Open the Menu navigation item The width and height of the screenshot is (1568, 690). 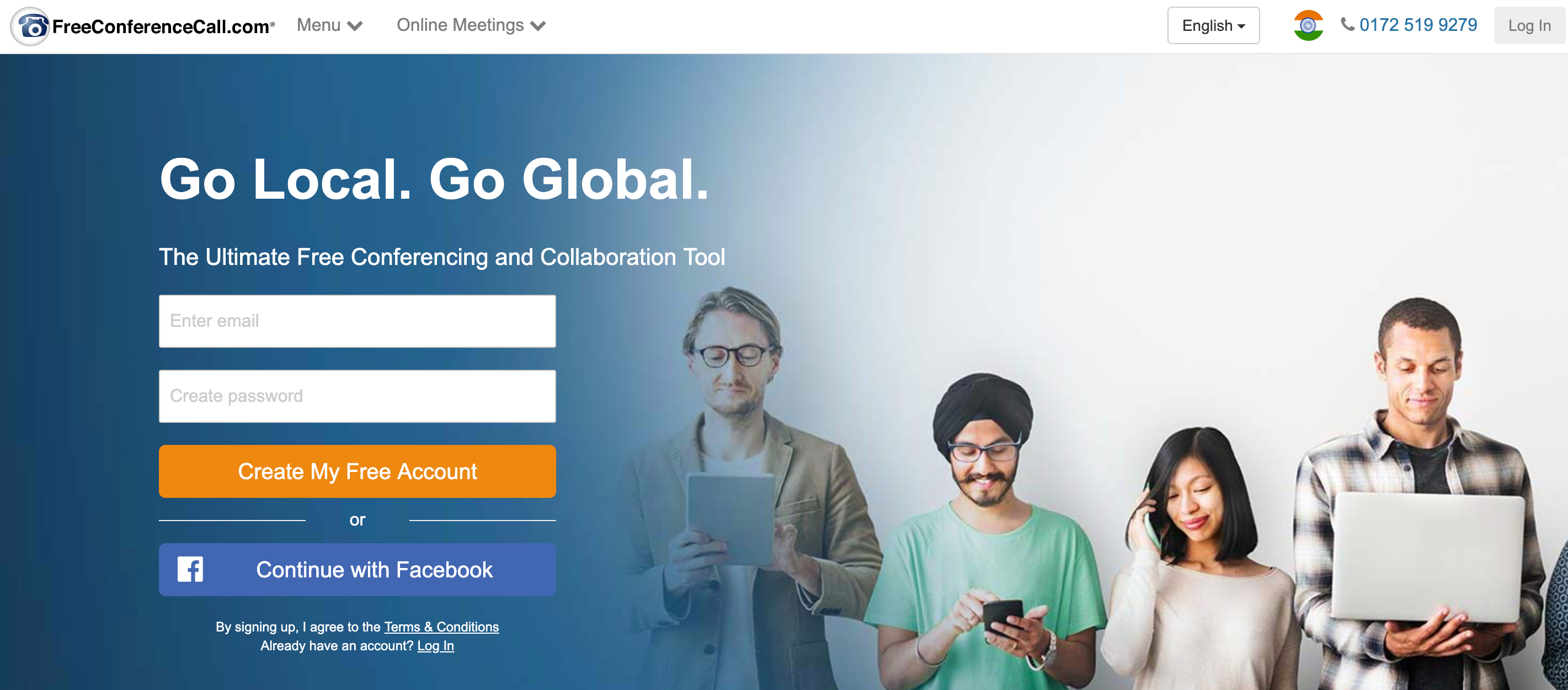click(329, 25)
